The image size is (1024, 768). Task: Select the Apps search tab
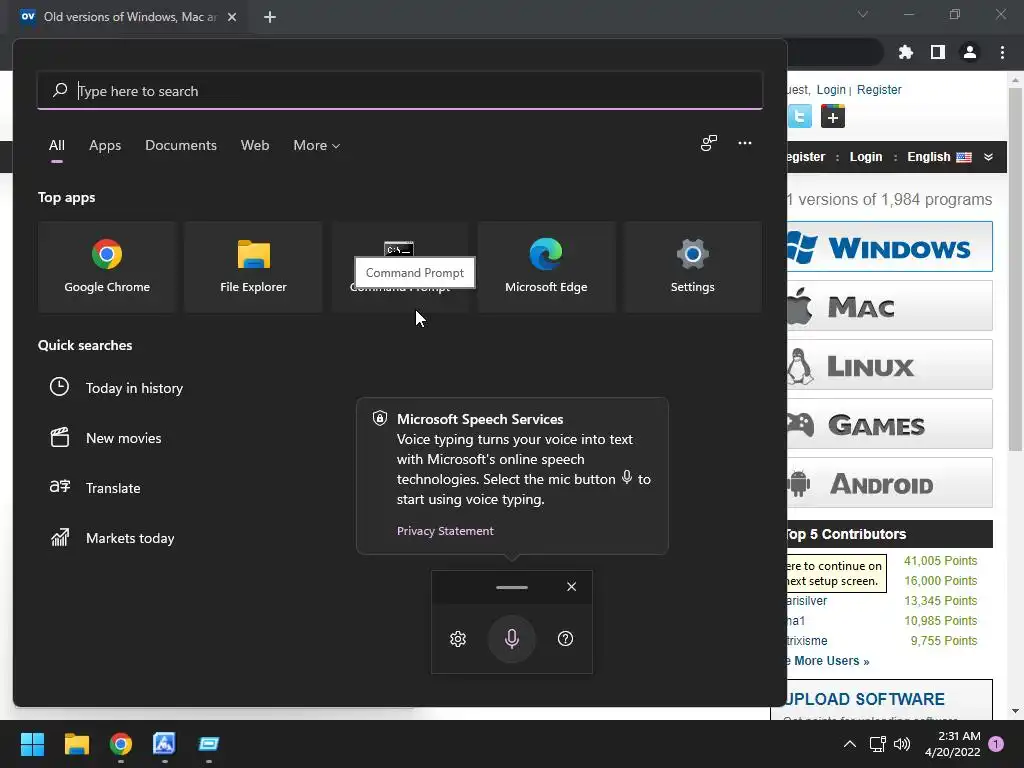105,146
